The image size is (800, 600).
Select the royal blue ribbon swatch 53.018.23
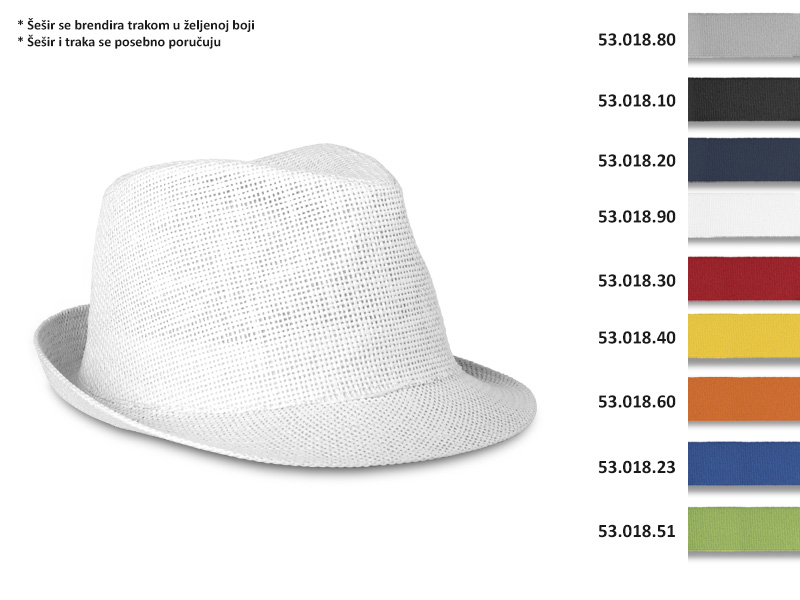point(744,464)
